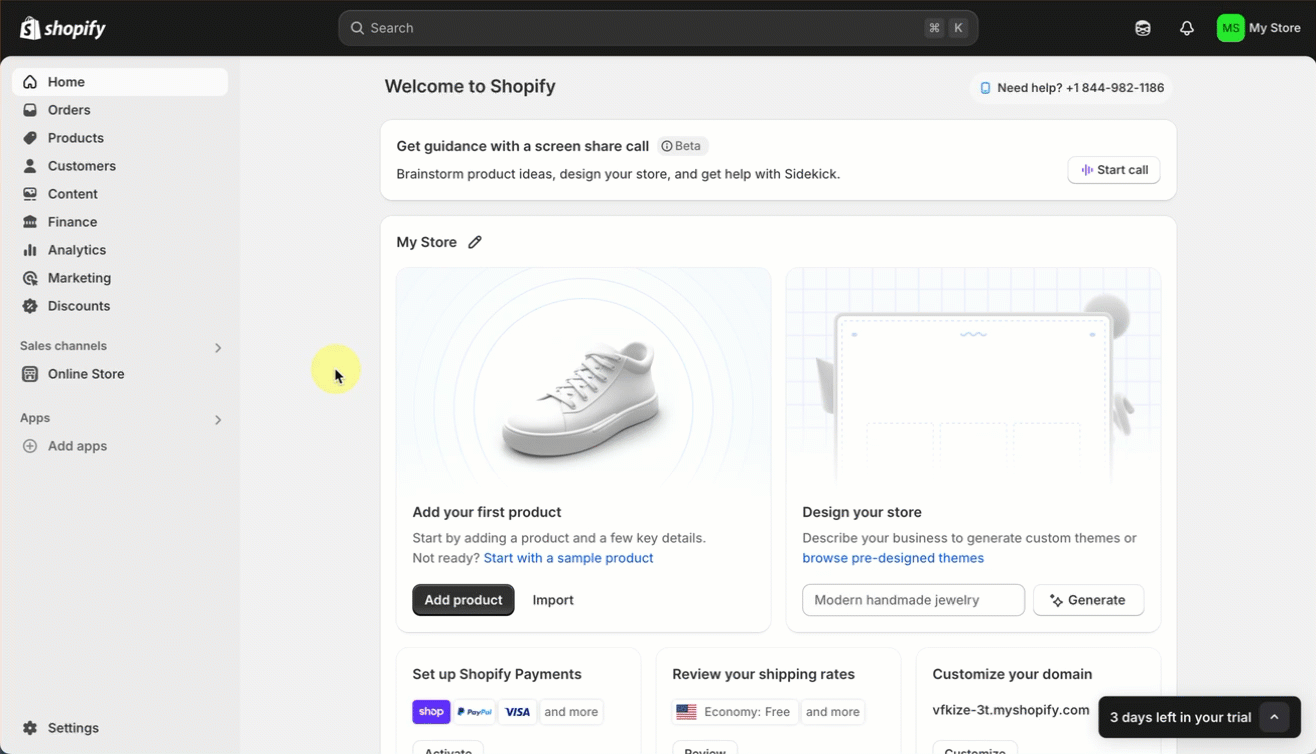Click Add apps in sidebar
The height and width of the screenshot is (754, 1316).
pos(120,446)
